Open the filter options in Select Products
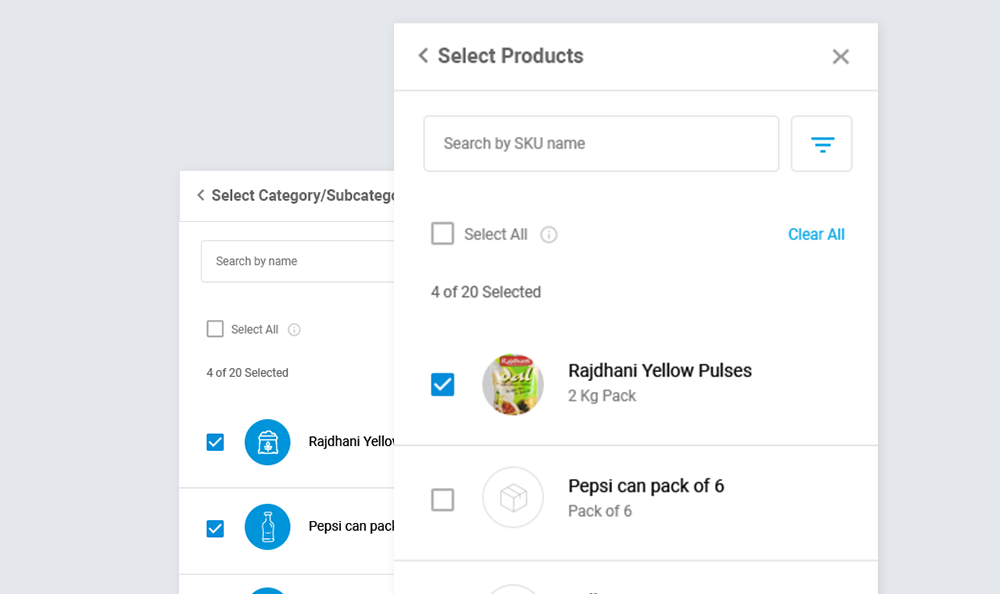 coord(822,144)
